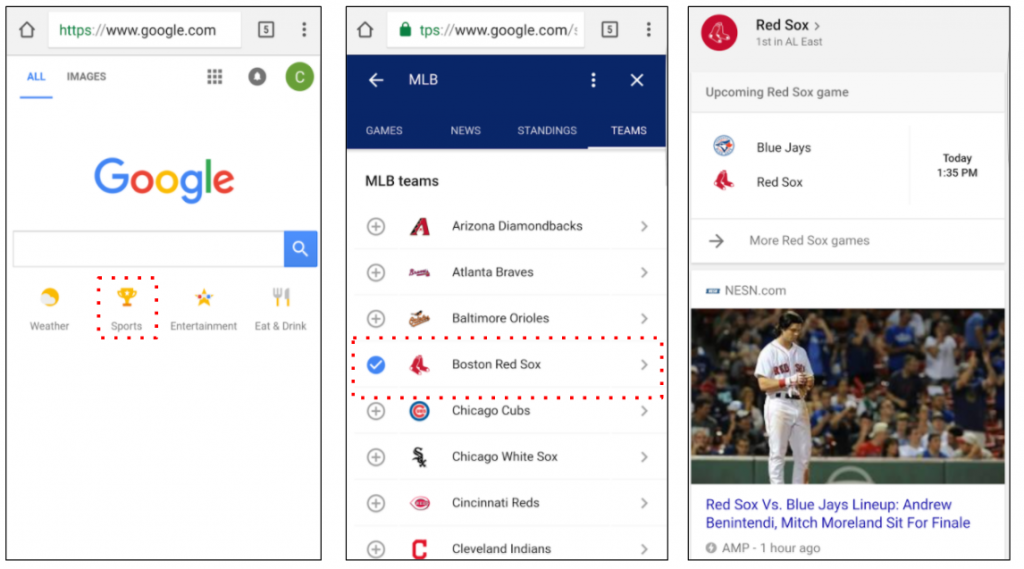This screenshot has width=1024, height=569.
Task: Expand Cleveland Indians row chevron
Action: tap(644, 549)
